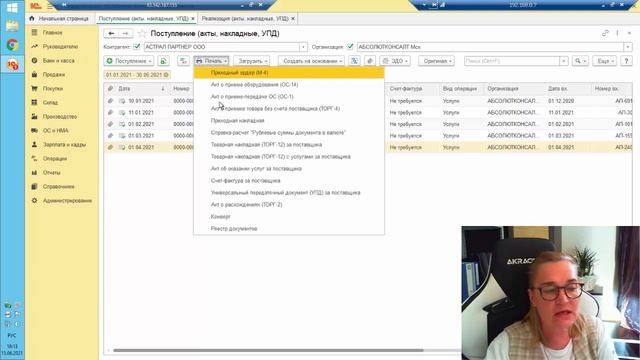The width and height of the screenshot is (640, 360).
Task: Click the back navigation arrow
Action: [x=111, y=33]
